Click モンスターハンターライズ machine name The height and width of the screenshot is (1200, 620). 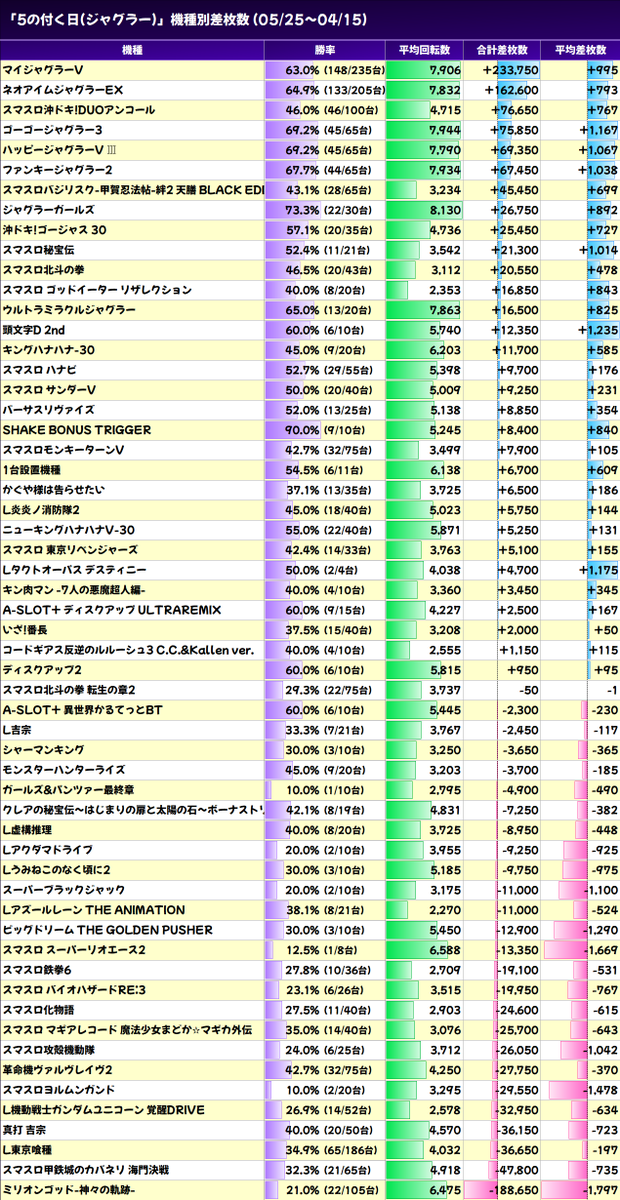point(64,770)
